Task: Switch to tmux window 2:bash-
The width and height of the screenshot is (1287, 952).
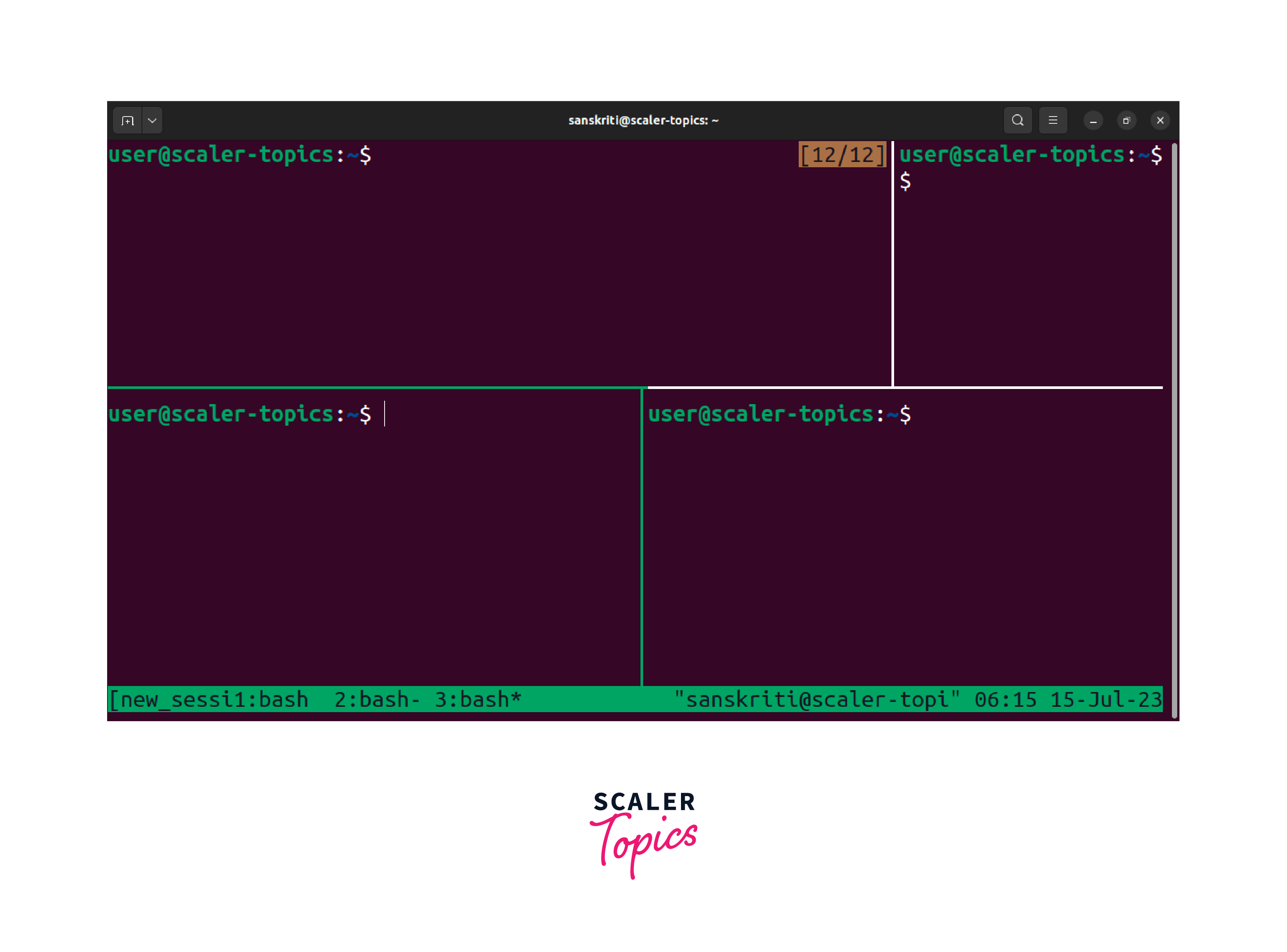Action: pos(377,699)
